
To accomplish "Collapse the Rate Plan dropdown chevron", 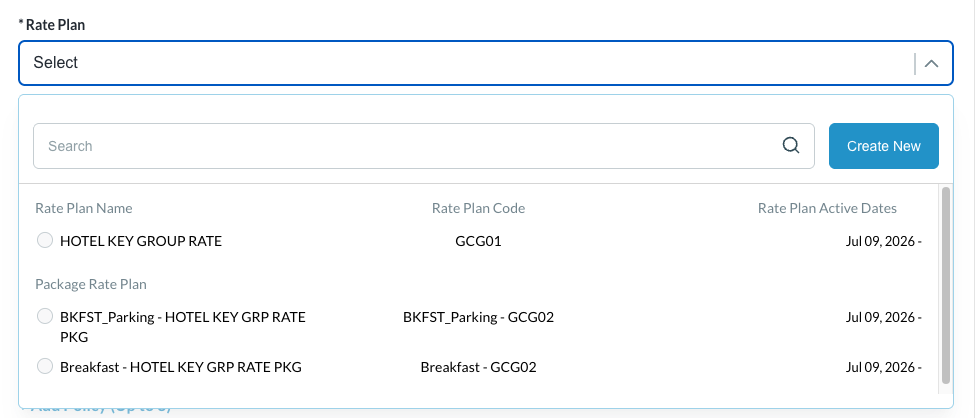I will (931, 63).
